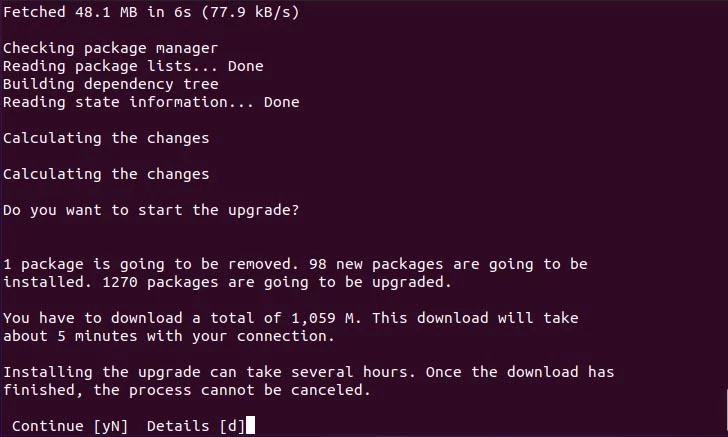Click the first 'Calculating the changes' line
Image resolution: width=728 pixels, height=437 pixels.
point(106,138)
